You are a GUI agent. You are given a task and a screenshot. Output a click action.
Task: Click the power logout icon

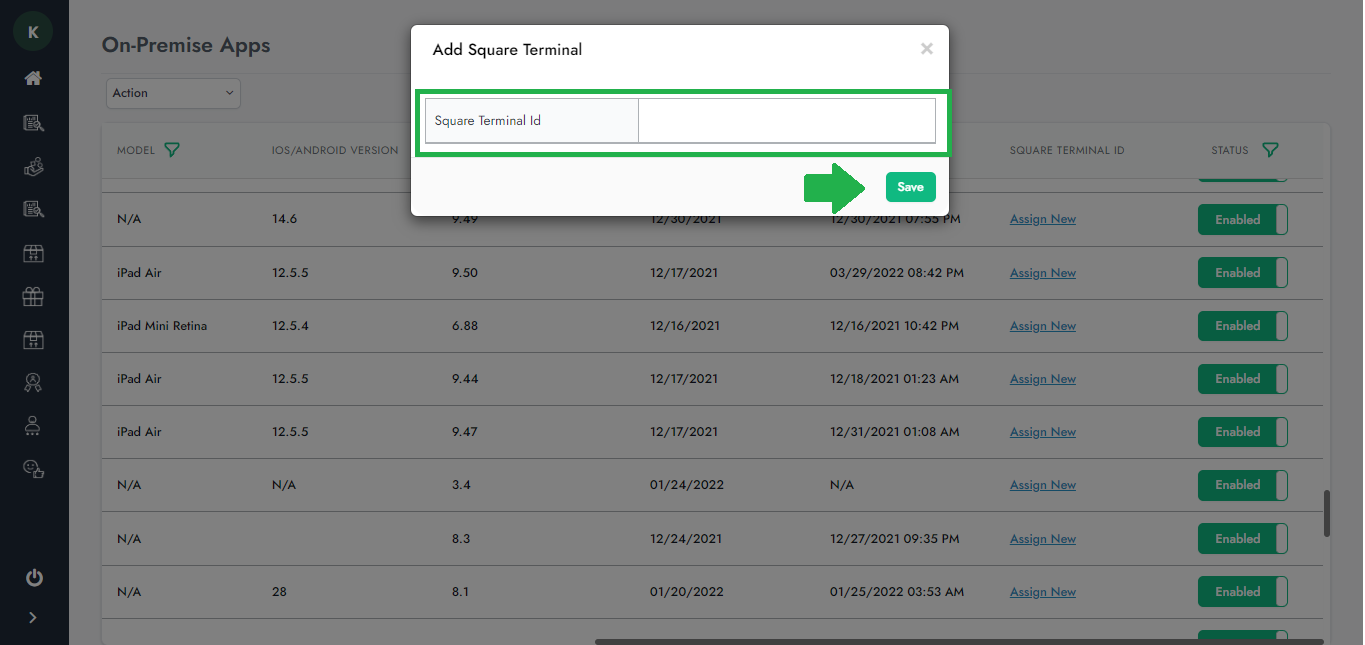pyautogui.click(x=33, y=577)
